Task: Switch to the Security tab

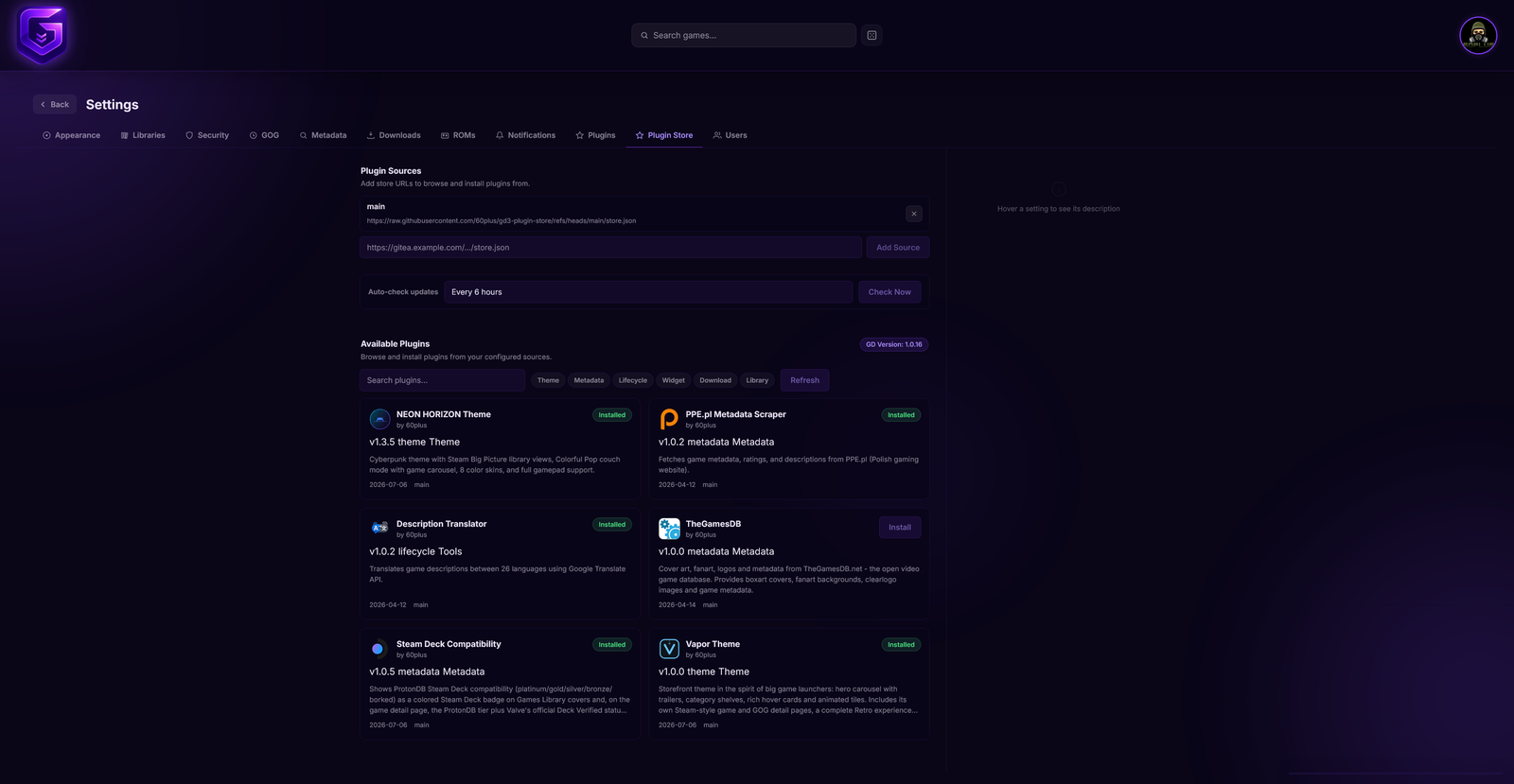Action: click(207, 135)
